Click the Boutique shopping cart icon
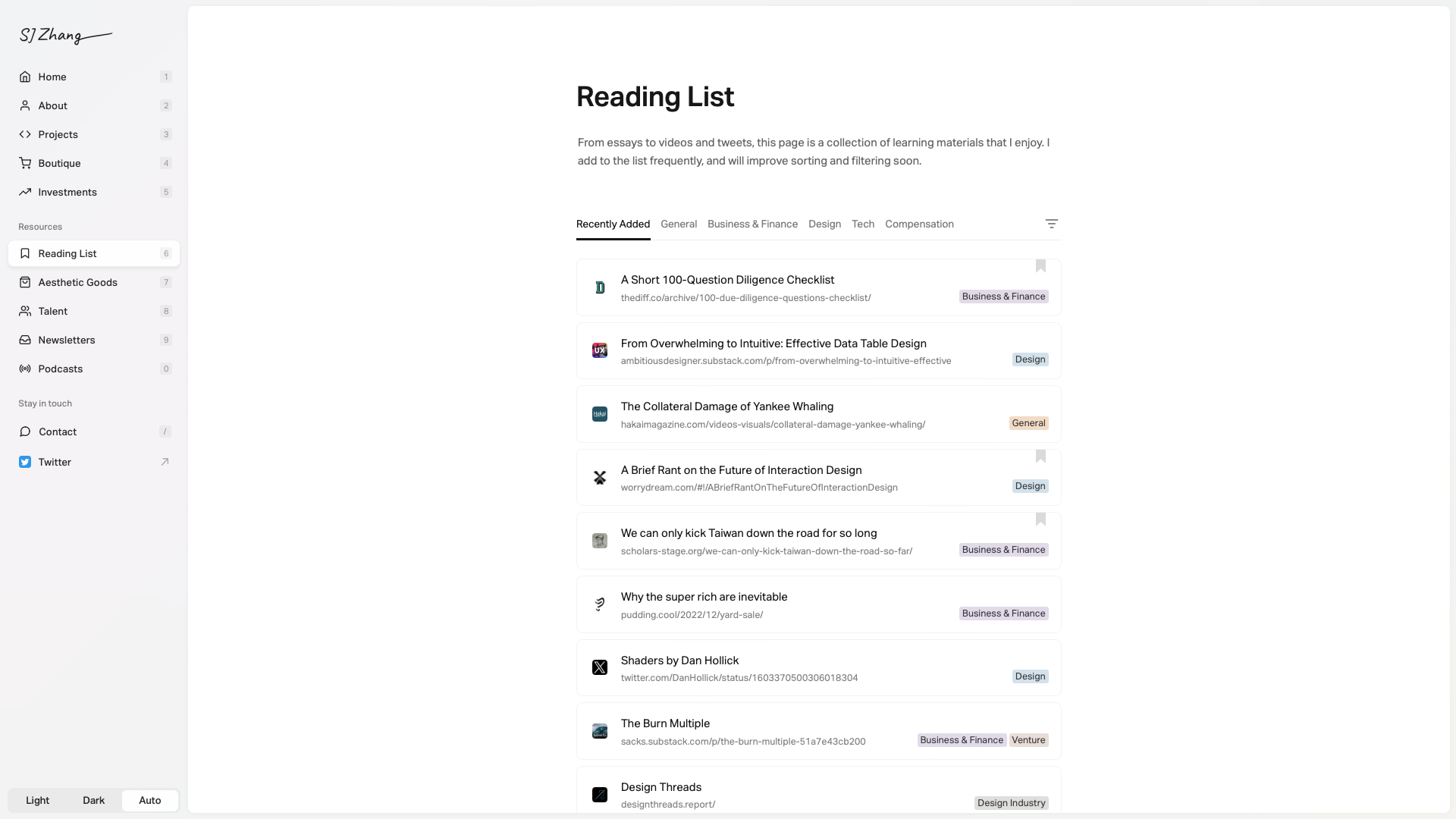Viewport: 1456px width, 819px height. coord(25,163)
